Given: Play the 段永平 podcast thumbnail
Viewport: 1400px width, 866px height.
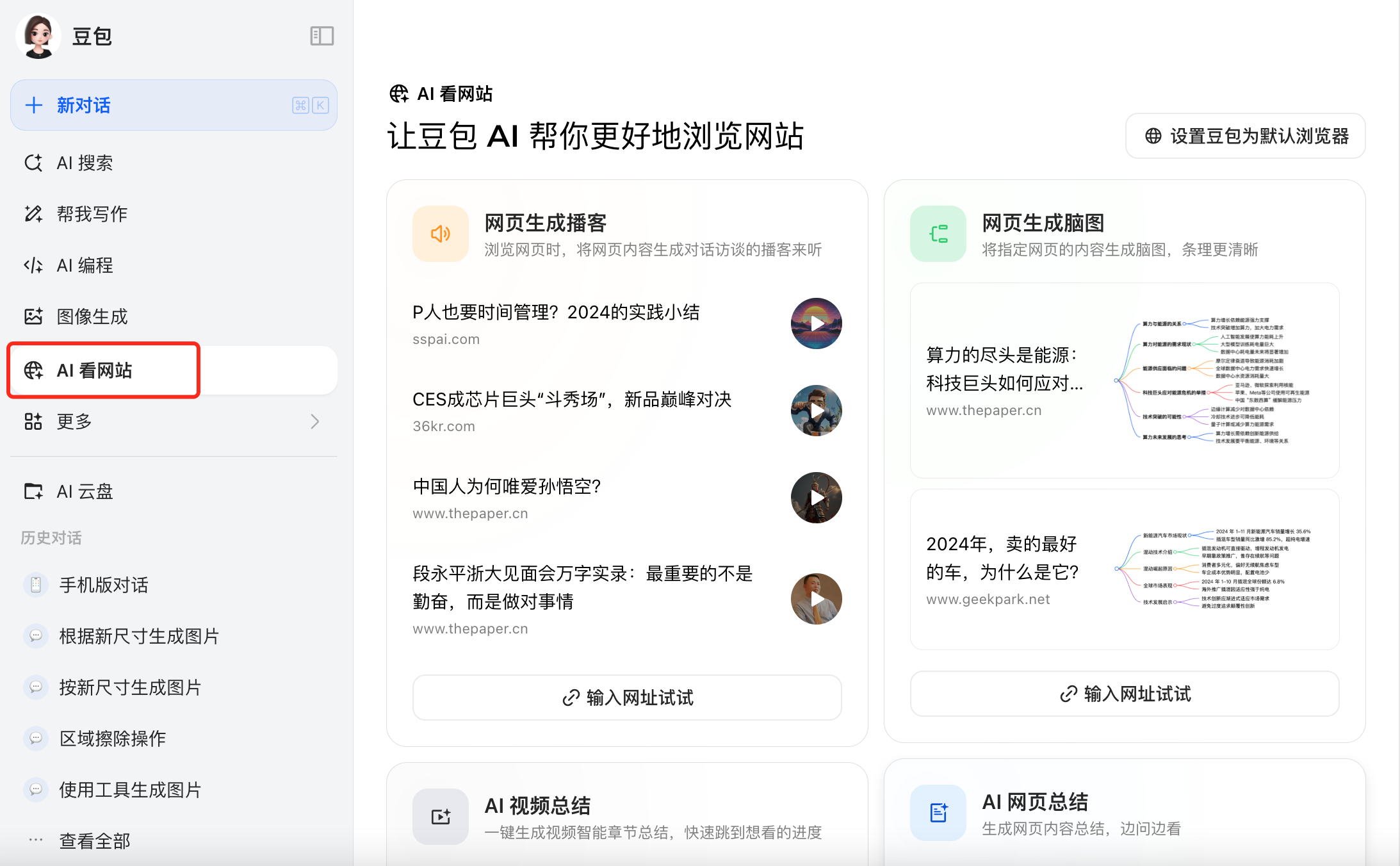Looking at the screenshot, I should [817, 599].
